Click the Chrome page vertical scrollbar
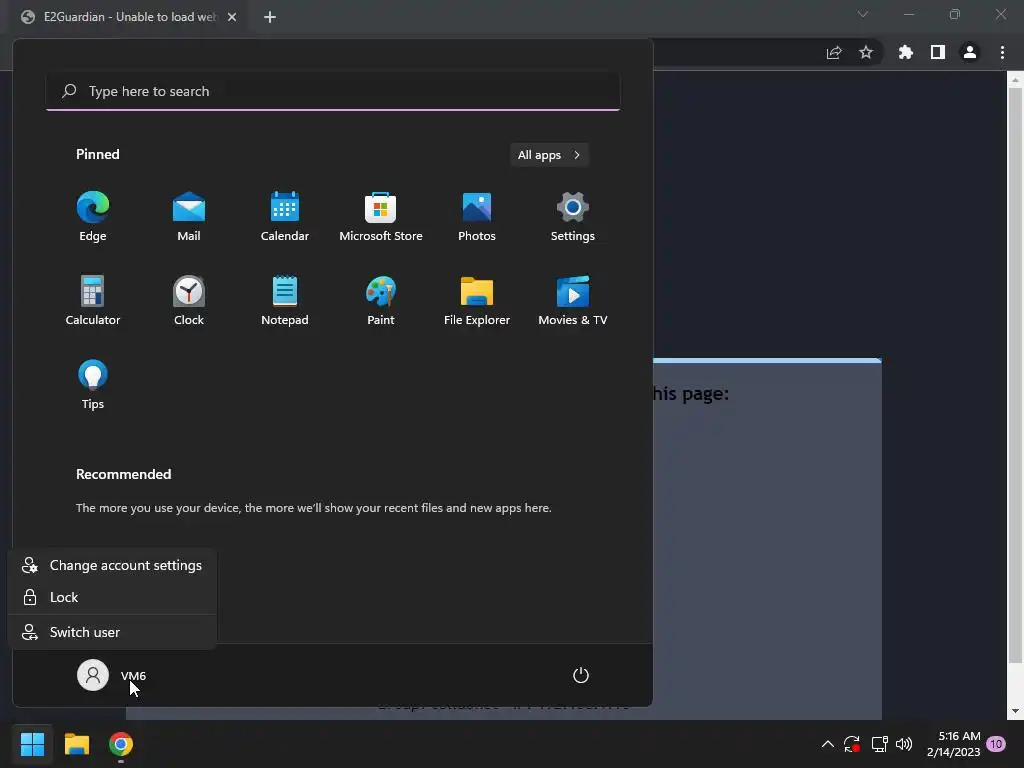 pos(1015,374)
